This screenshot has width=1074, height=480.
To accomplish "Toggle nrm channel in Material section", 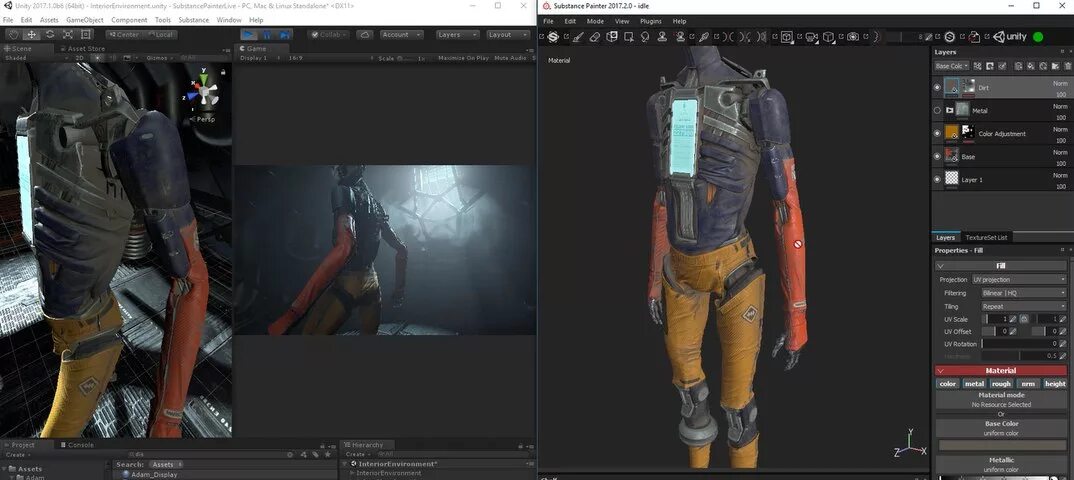I will point(1028,383).
